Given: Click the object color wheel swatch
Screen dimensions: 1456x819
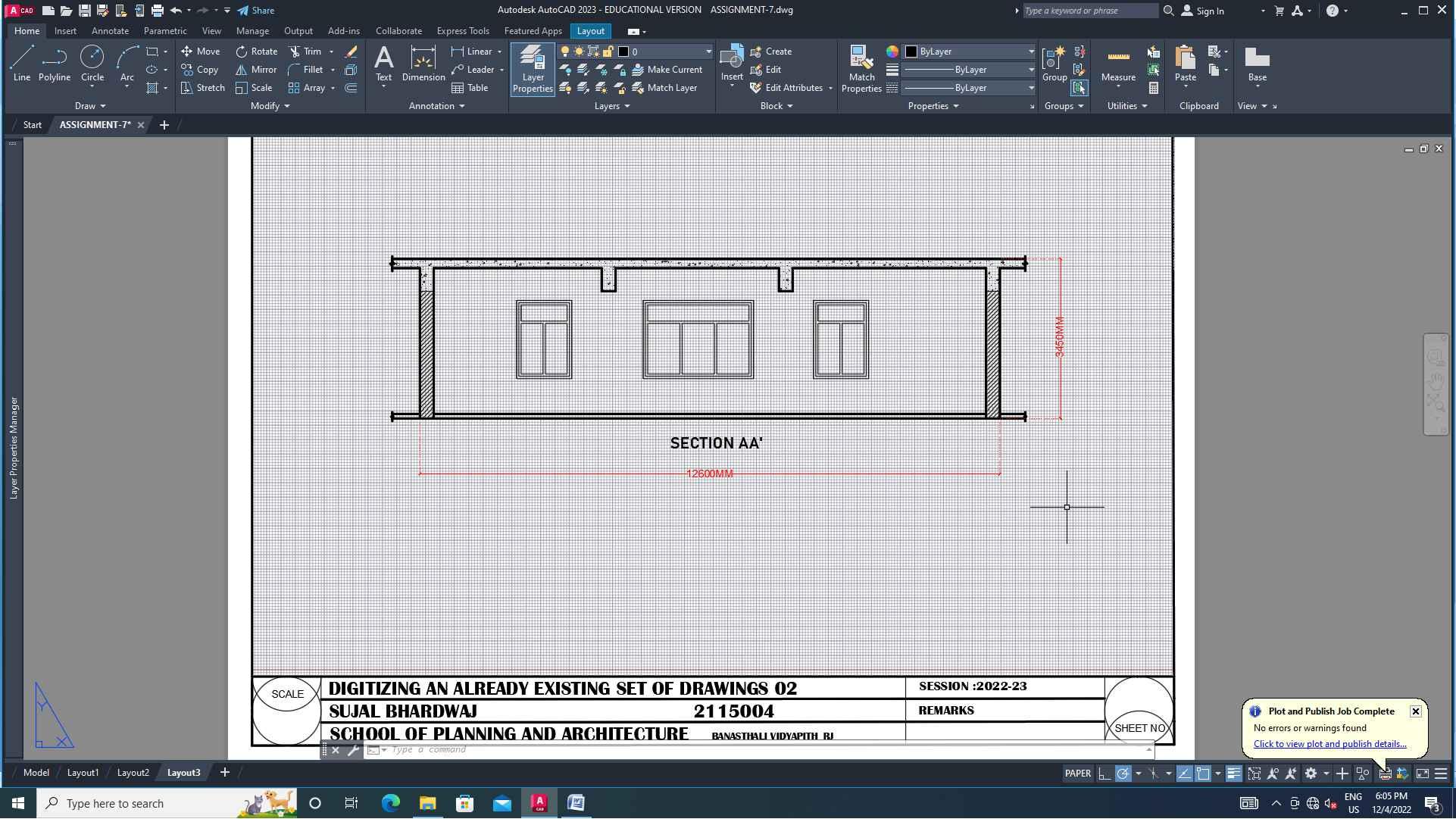Looking at the screenshot, I should coord(892,52).
